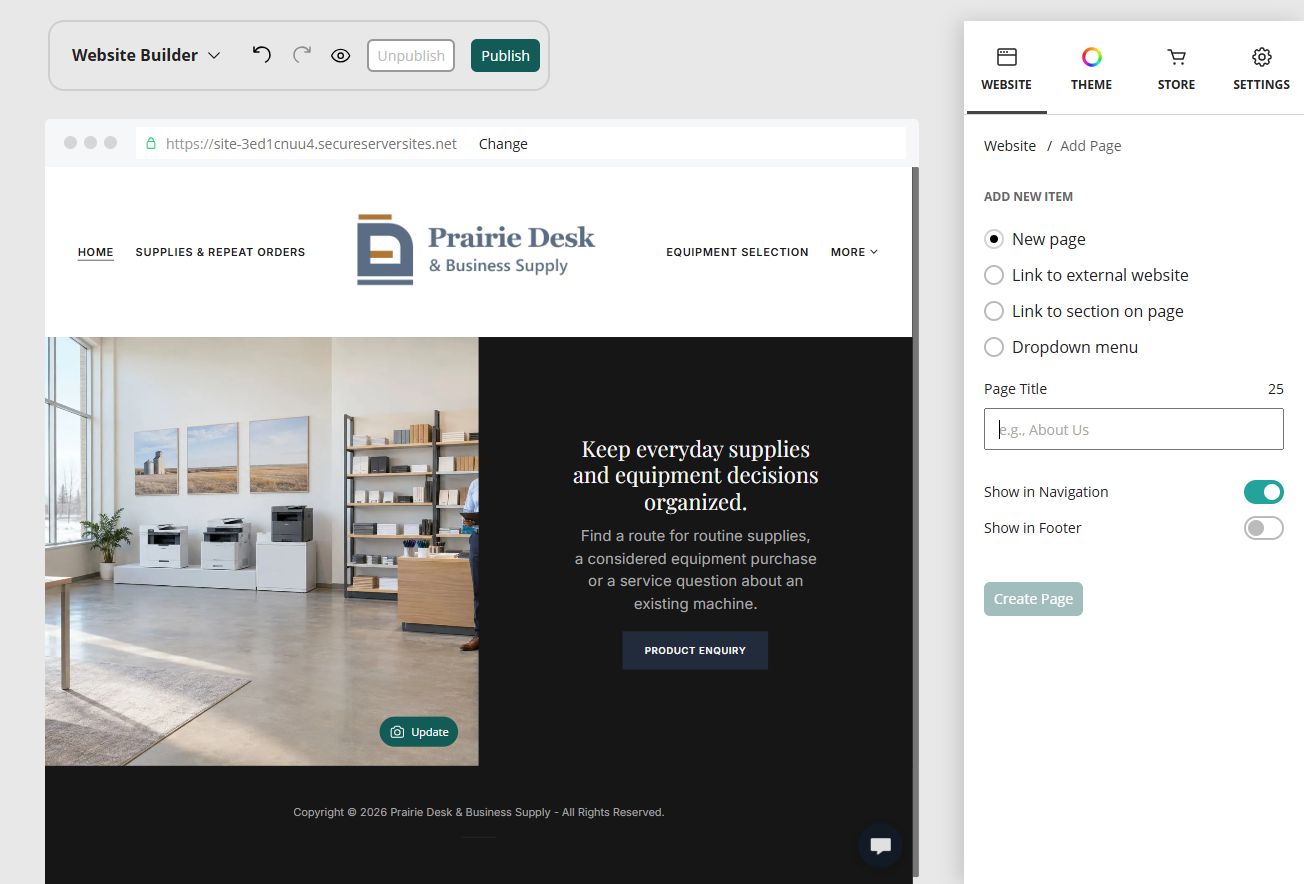Click the Theme color wheel icon
This screenshot has width=1304, height=884.
point(1091,57)
